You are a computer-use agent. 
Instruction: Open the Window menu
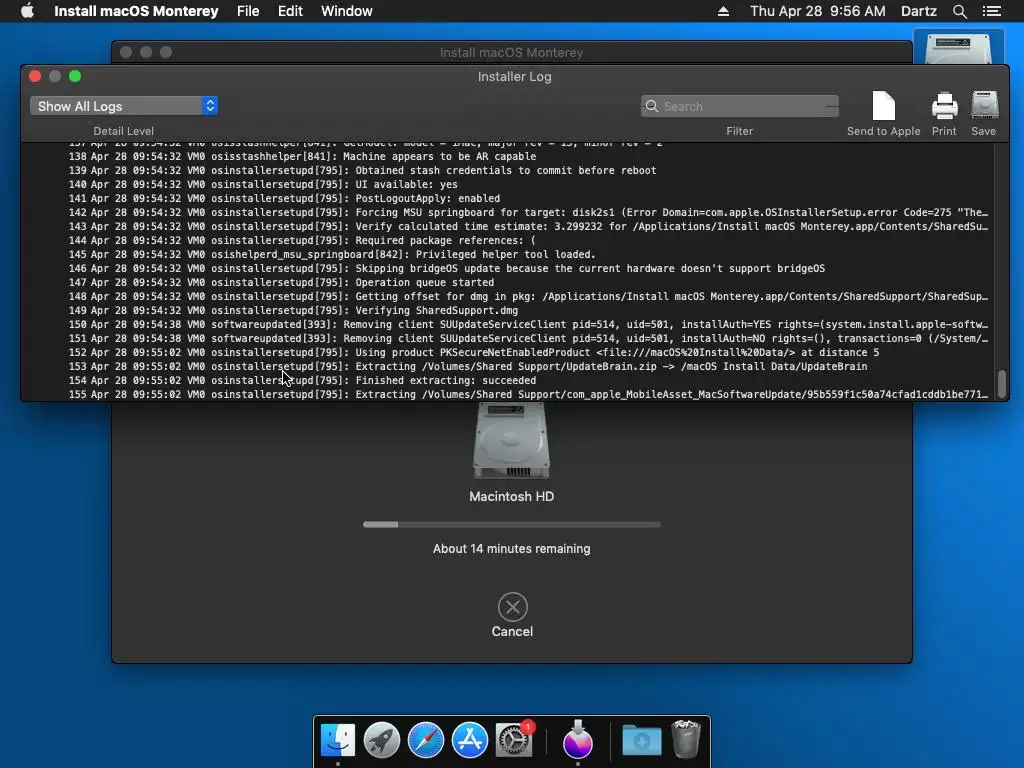coord(347,11)
